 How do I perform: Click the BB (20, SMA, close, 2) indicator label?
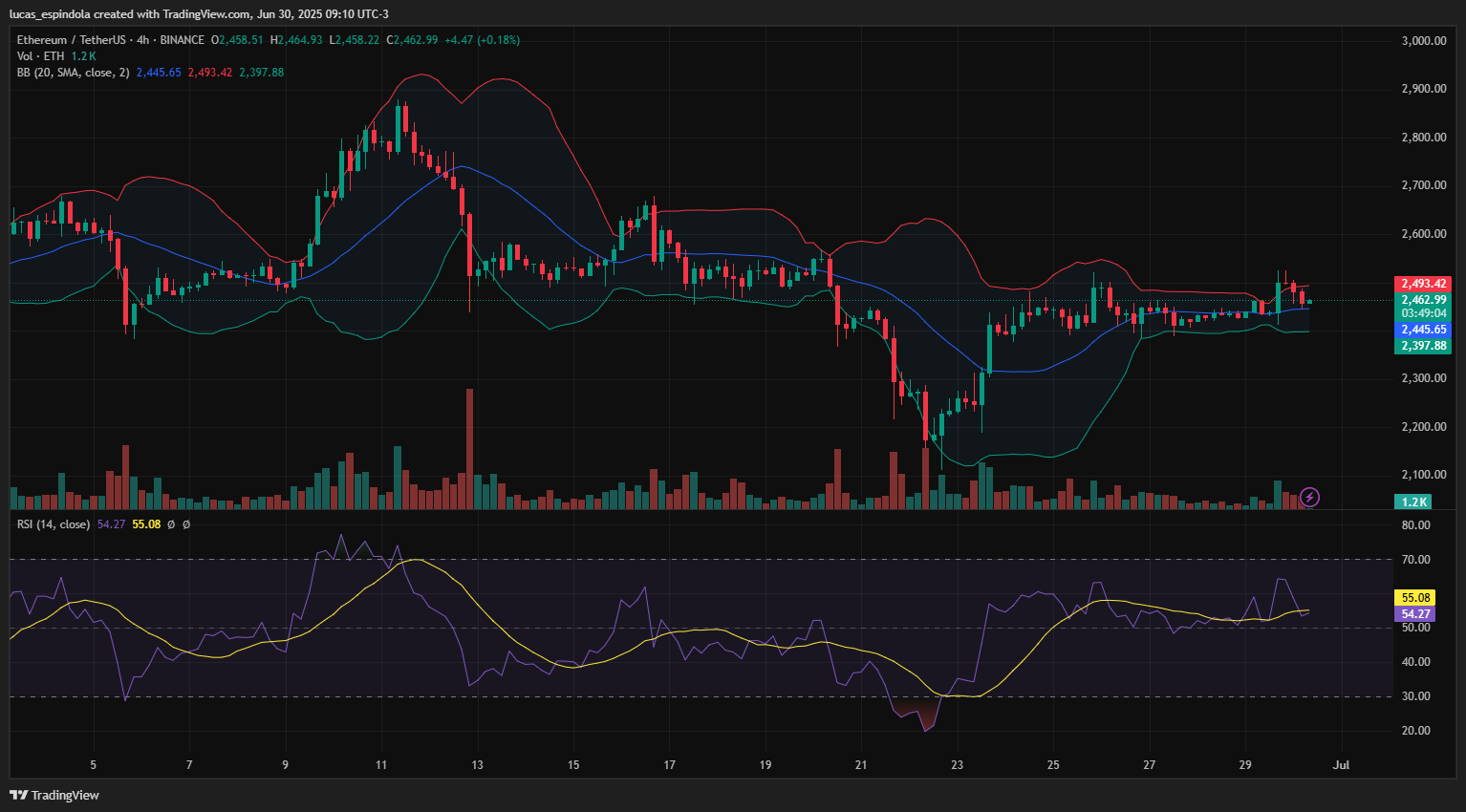73,73
